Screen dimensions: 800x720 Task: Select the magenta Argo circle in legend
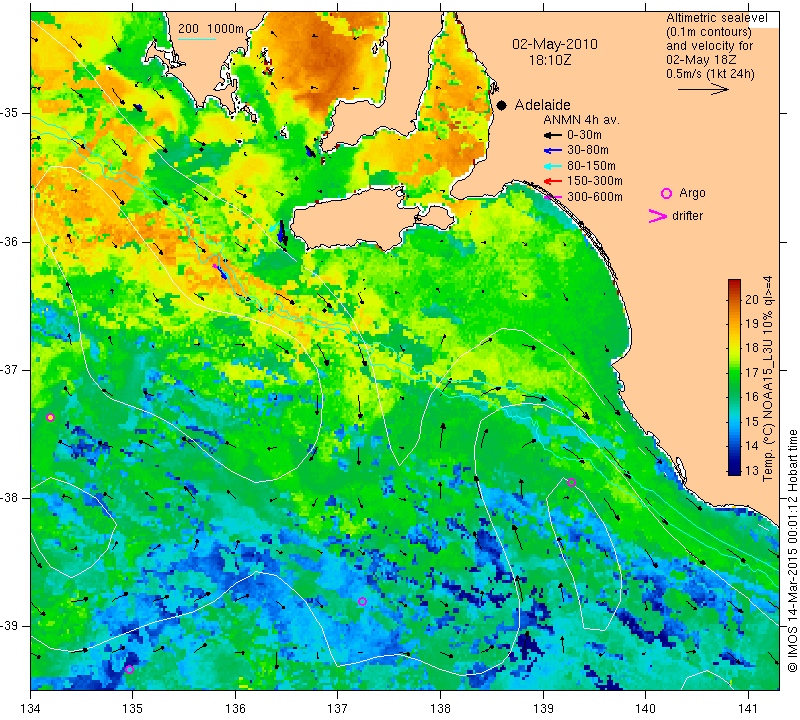point(666,193)
